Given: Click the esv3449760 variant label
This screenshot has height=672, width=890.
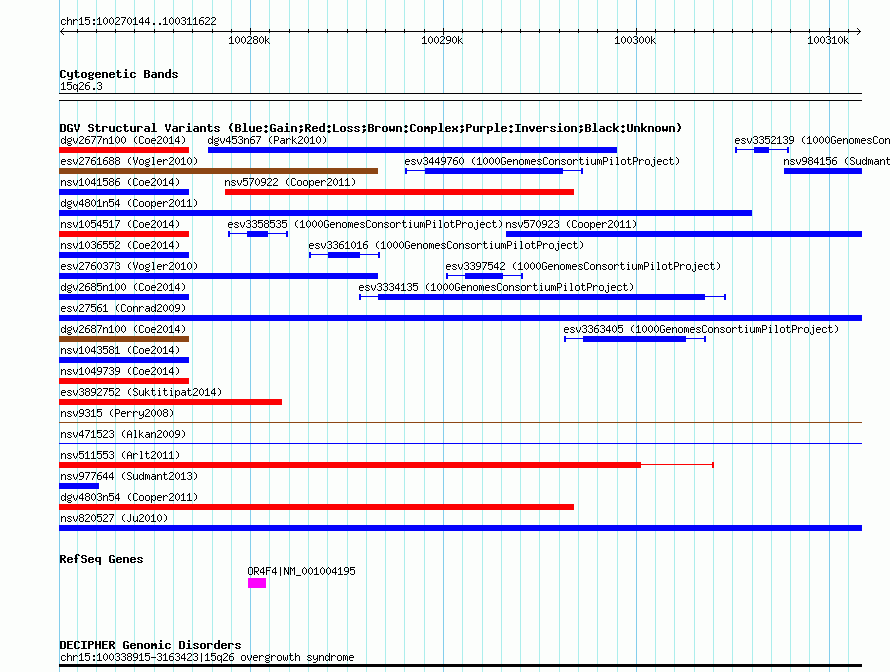Looking at the screenshot, I should coord(541,161).
